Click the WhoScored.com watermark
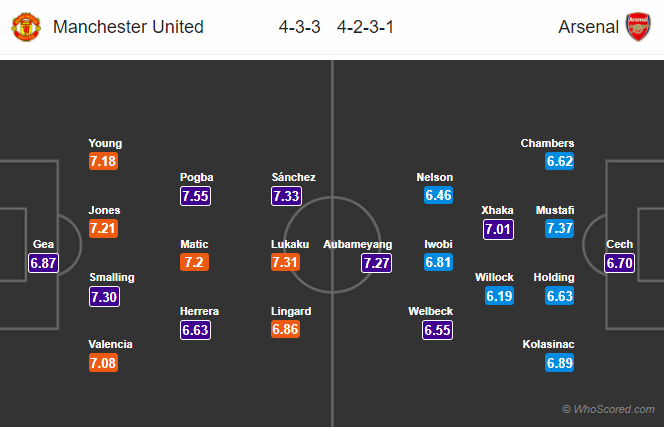Image resolution: width=664 pixels, height=427 pixels. [608, 409]
